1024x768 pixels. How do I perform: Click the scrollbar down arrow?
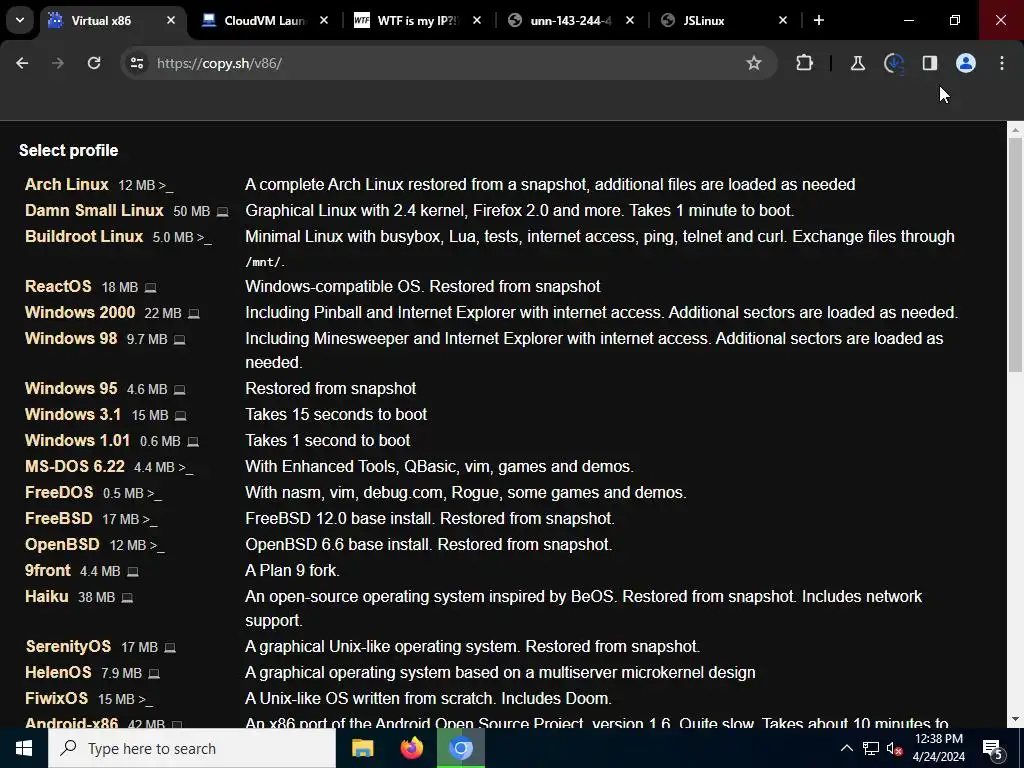coord(1015,719)
